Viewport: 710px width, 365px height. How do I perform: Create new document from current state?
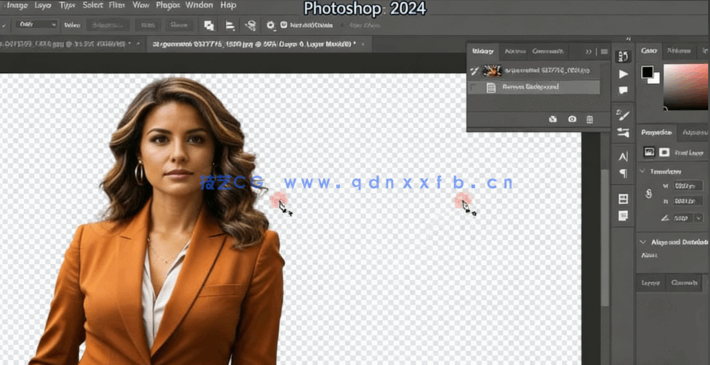click(553, 119)
